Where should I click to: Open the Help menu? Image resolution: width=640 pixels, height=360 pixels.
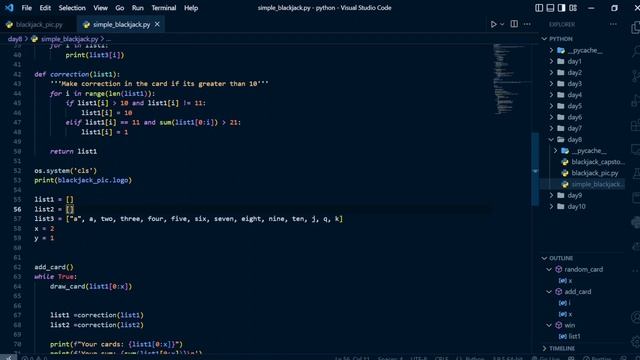tap(191, 8)
